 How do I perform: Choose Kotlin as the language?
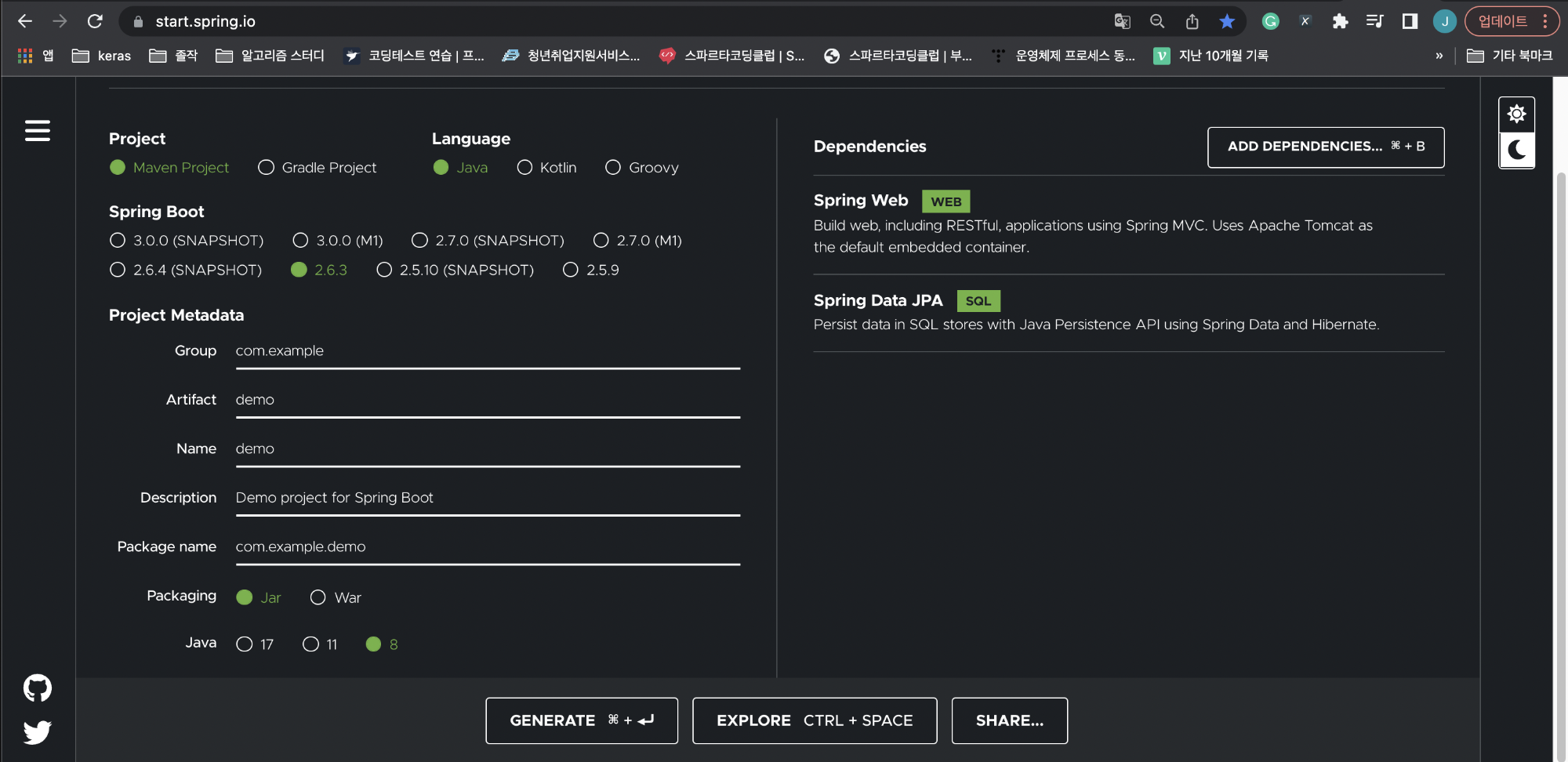(547, 167)
